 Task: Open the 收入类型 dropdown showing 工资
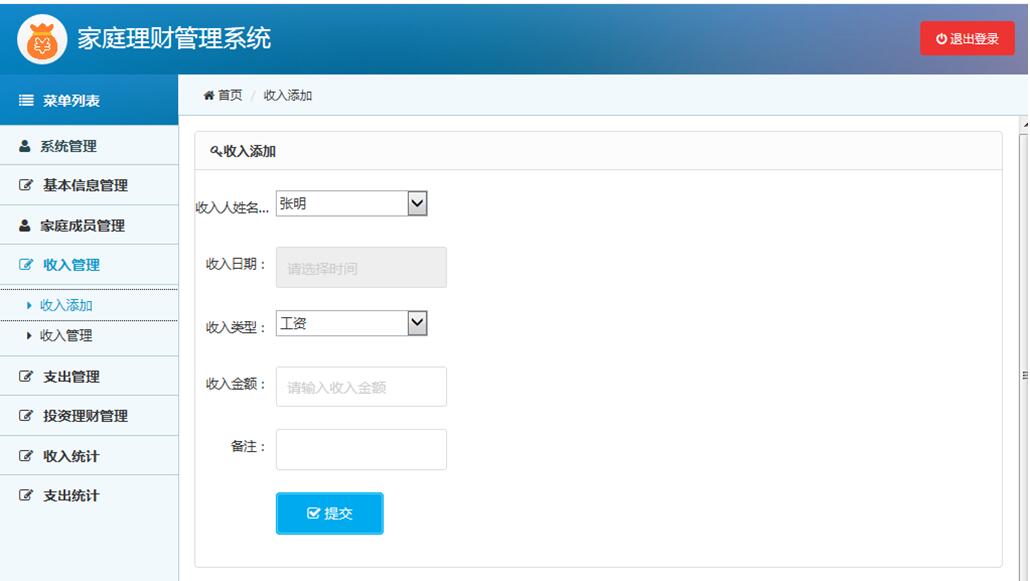(351, 323)
